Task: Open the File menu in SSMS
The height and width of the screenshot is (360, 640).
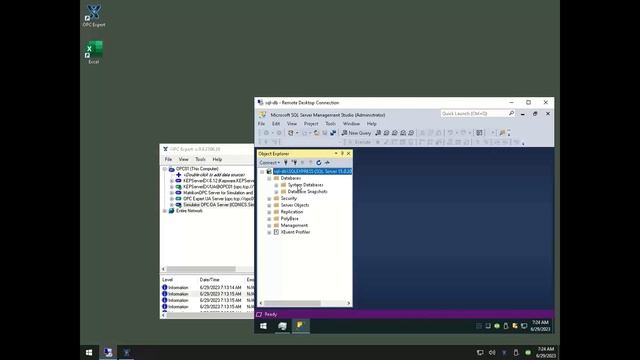Action: point(261,124)
